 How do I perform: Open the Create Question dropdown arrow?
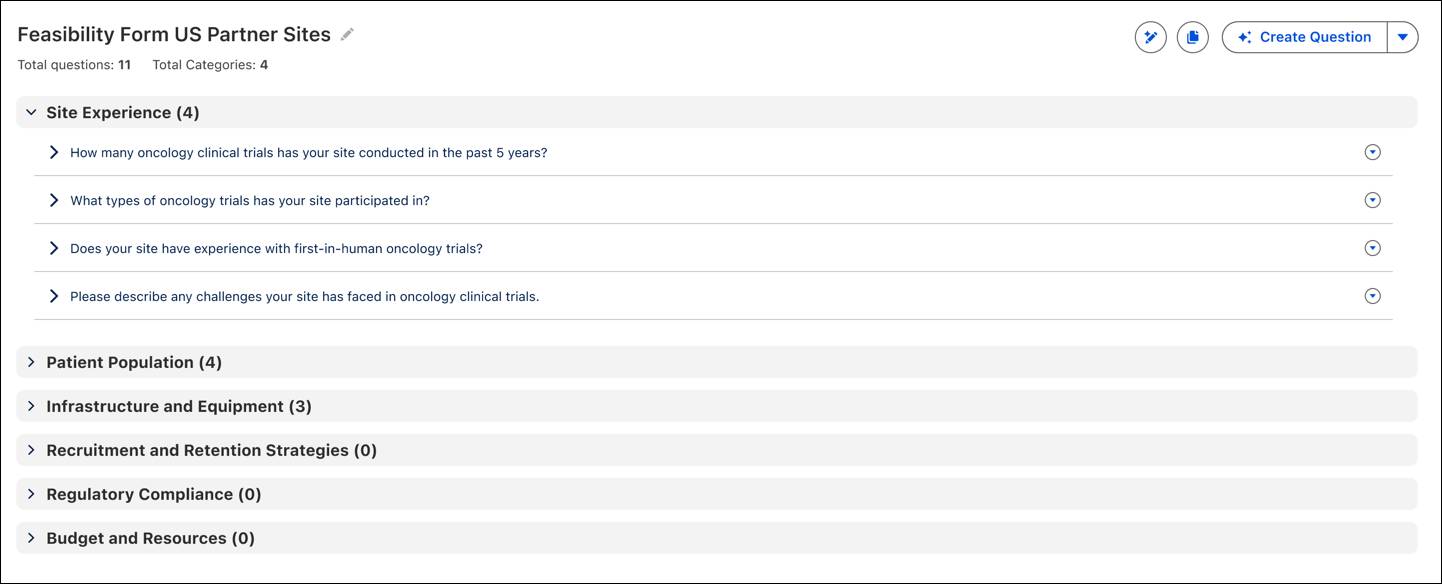tap(1402, 37)
